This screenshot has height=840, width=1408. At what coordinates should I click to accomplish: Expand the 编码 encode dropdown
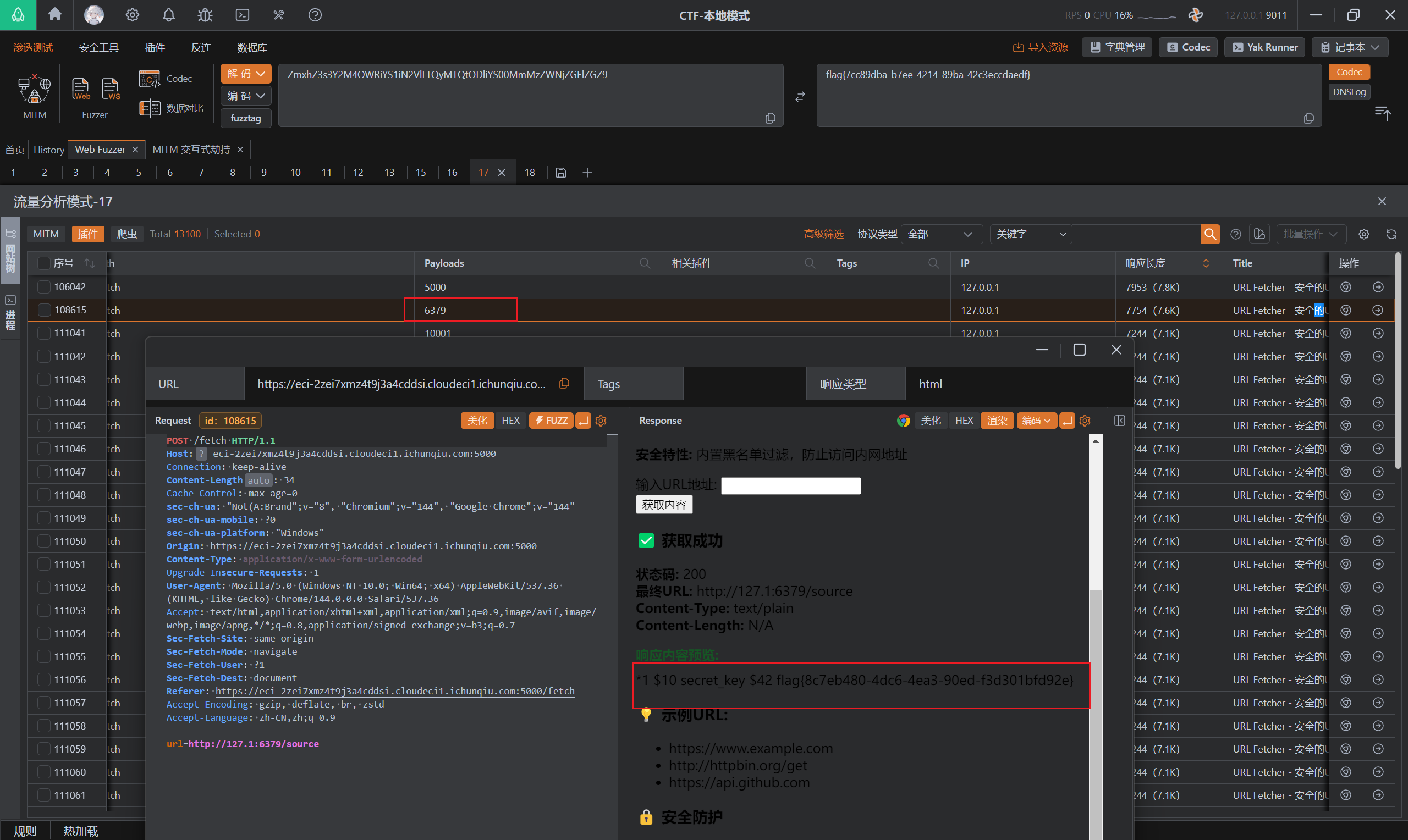click(246, 96)
